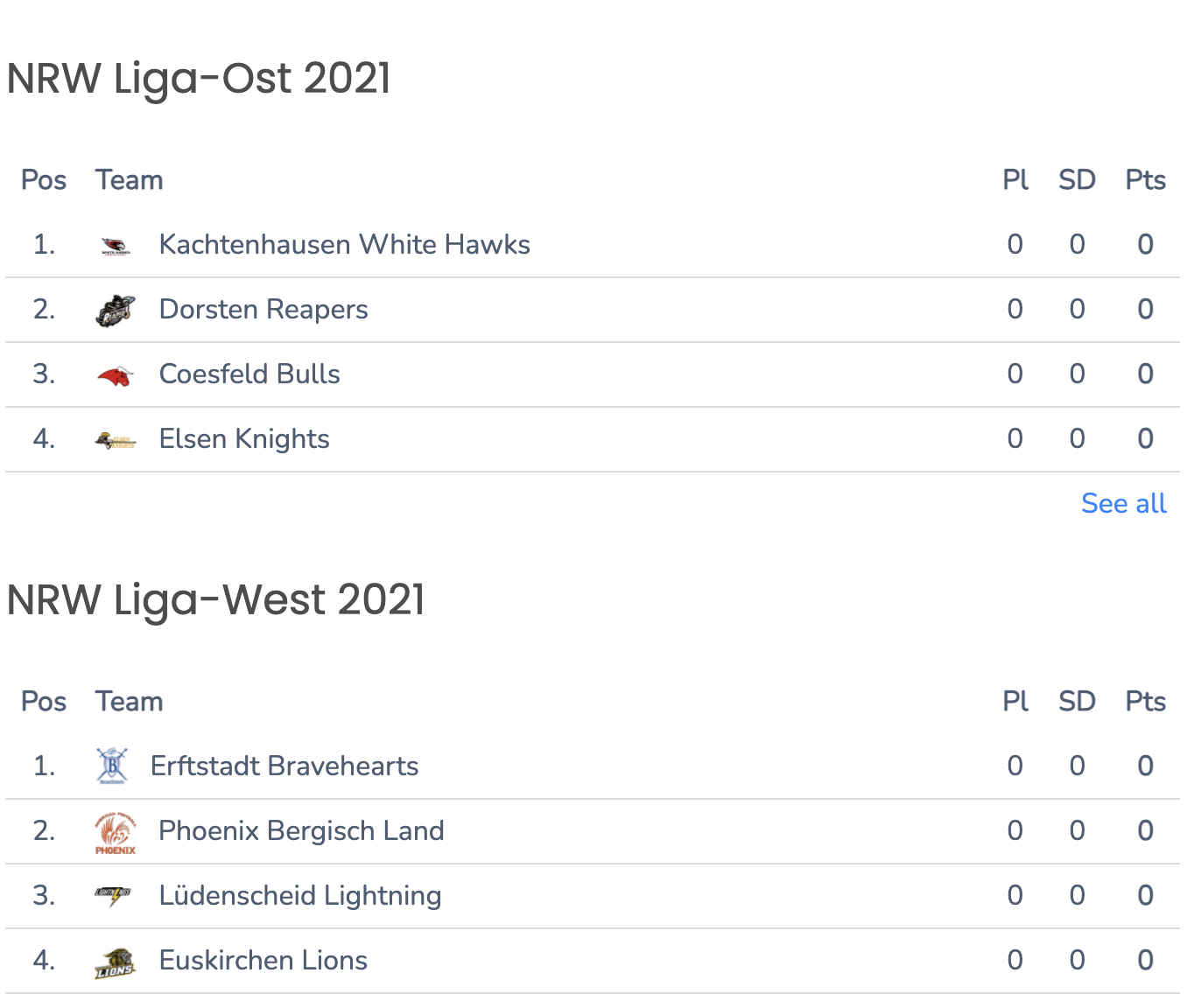The image size is (1187, 1008).
Task: Click the Lüdenscheid Lightning bolt logo
Action: (x=114, y=896)
